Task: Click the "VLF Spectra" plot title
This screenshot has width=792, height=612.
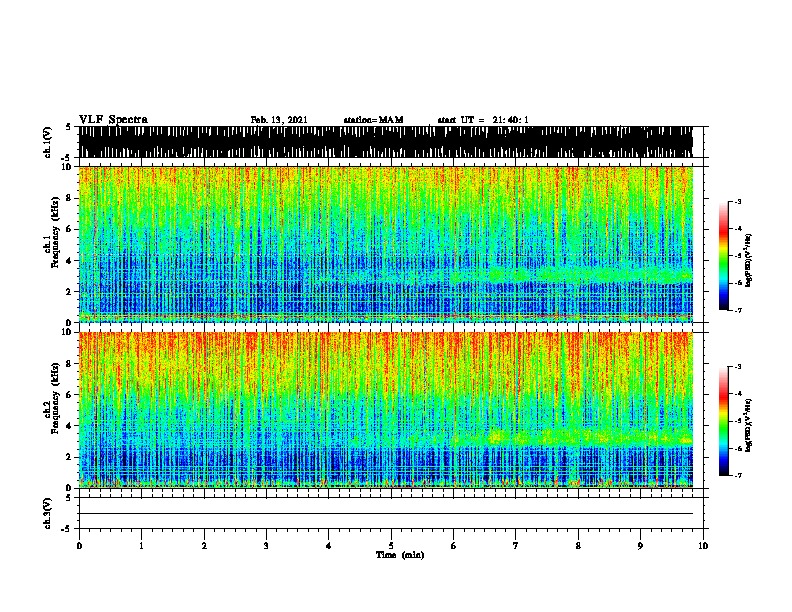Action: [x=113, y=119]
